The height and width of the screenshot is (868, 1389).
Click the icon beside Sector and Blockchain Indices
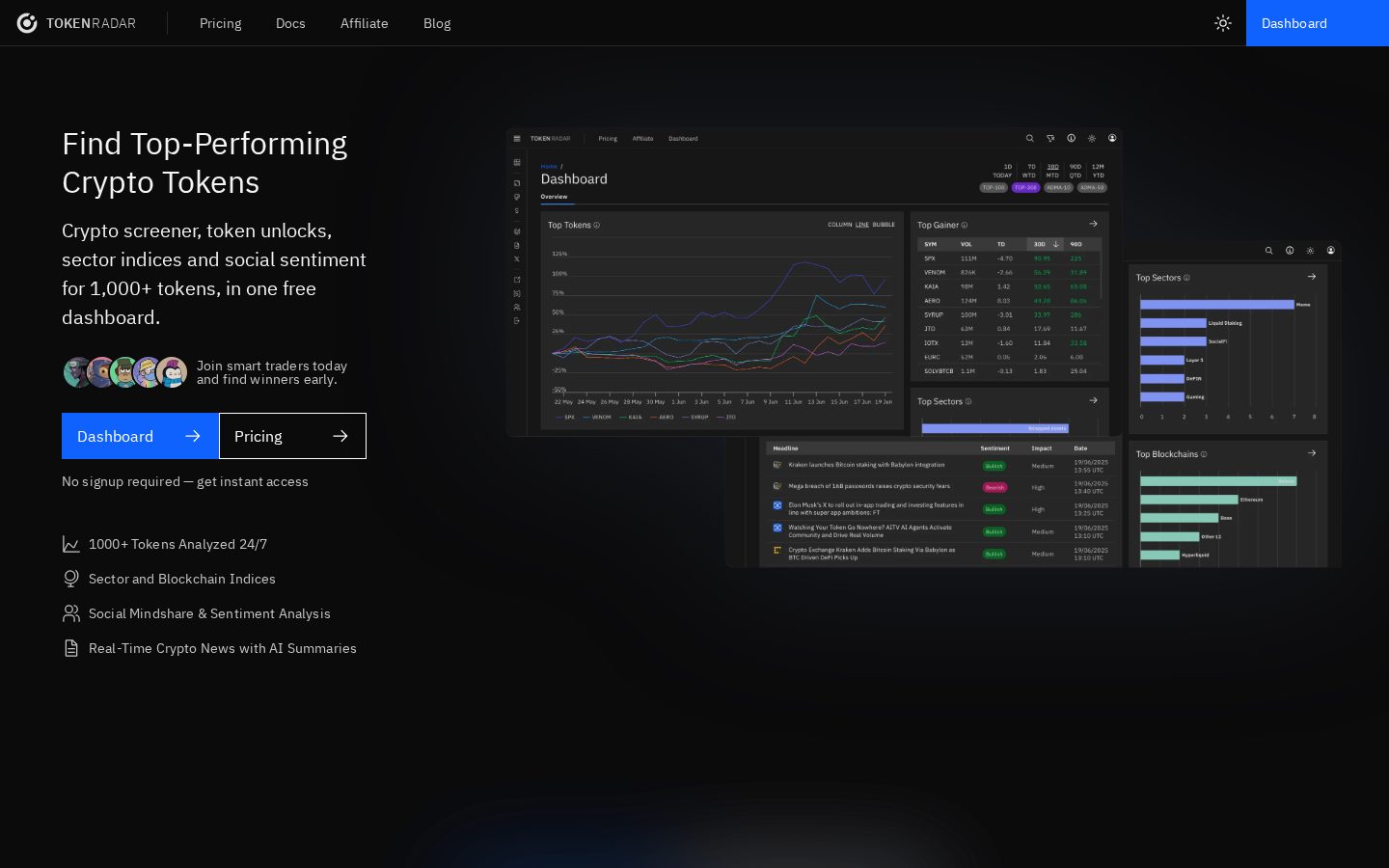coord(71,579)
